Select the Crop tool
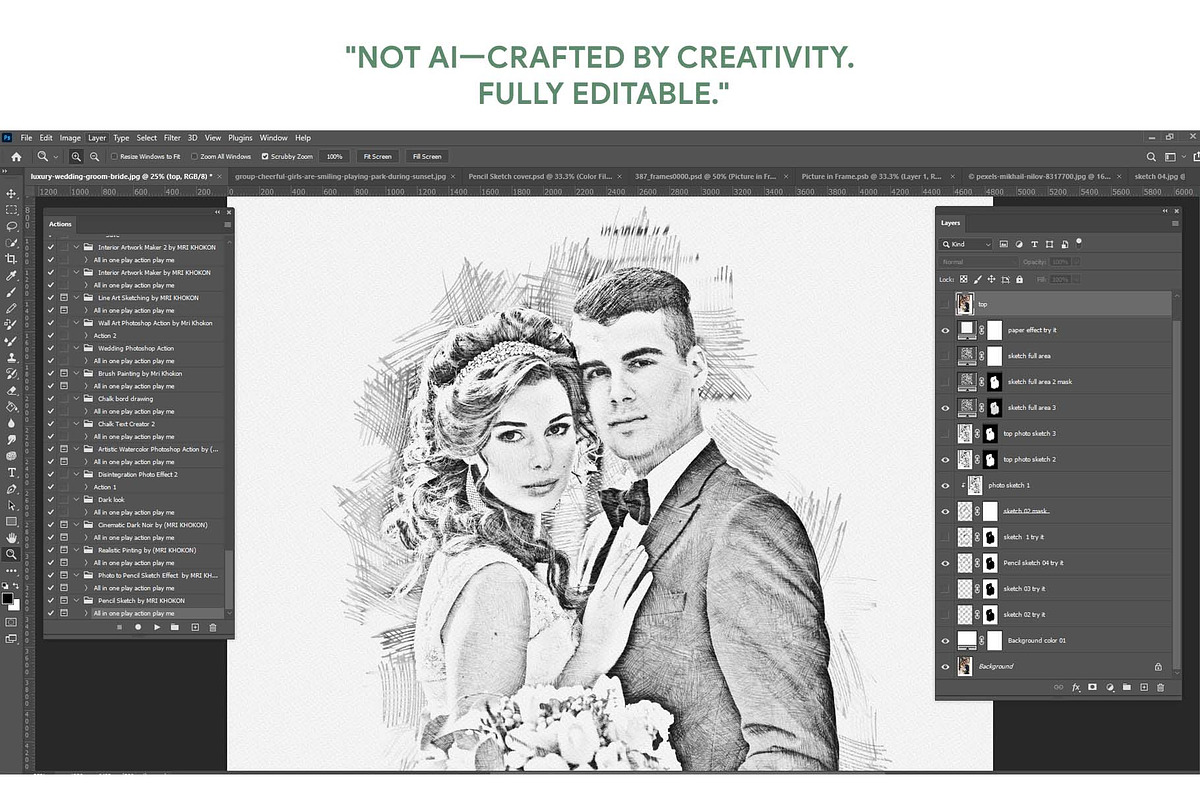Viewport: 1200px width, 800px height. [x=12, y=260]
